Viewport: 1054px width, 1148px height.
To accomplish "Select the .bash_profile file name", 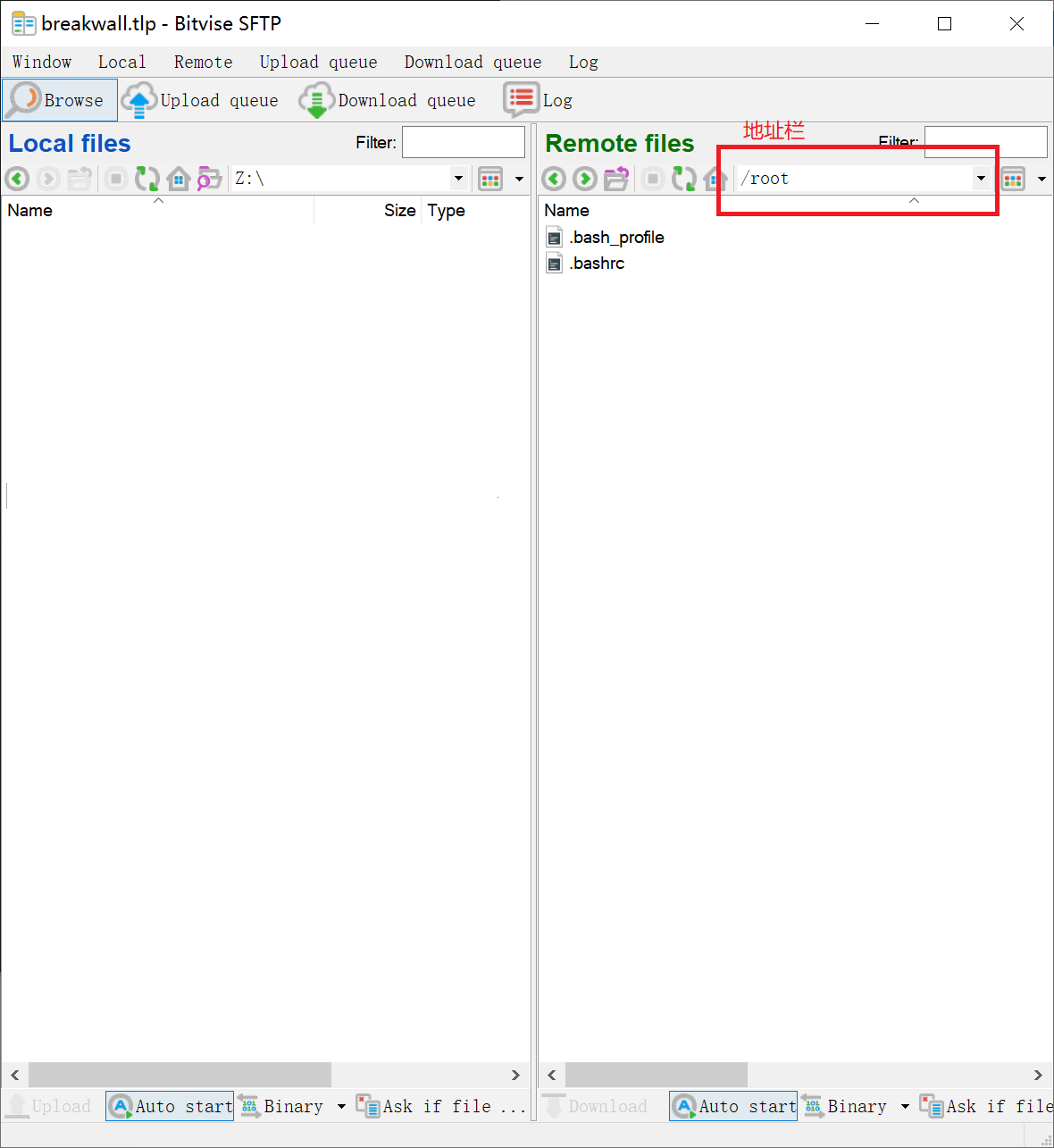I will coord(617,238).
